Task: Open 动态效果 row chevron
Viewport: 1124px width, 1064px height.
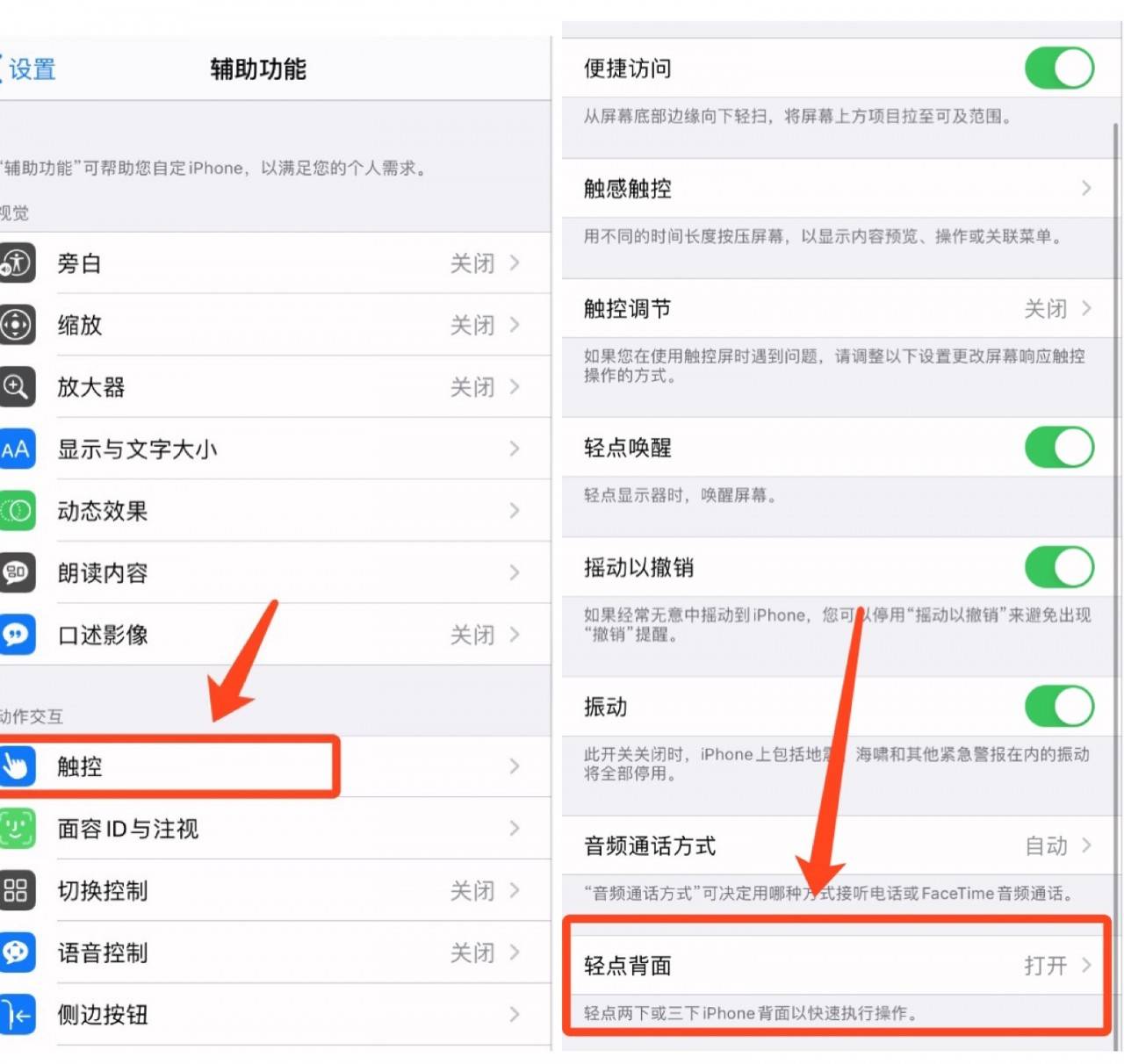Action: click(x=515, y=510)
